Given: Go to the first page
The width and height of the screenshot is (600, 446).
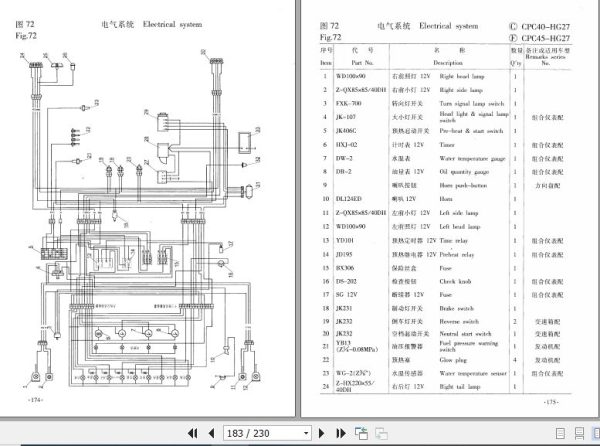Looking at the screenshot, I should pyautogui.click(x=193, y=433).
